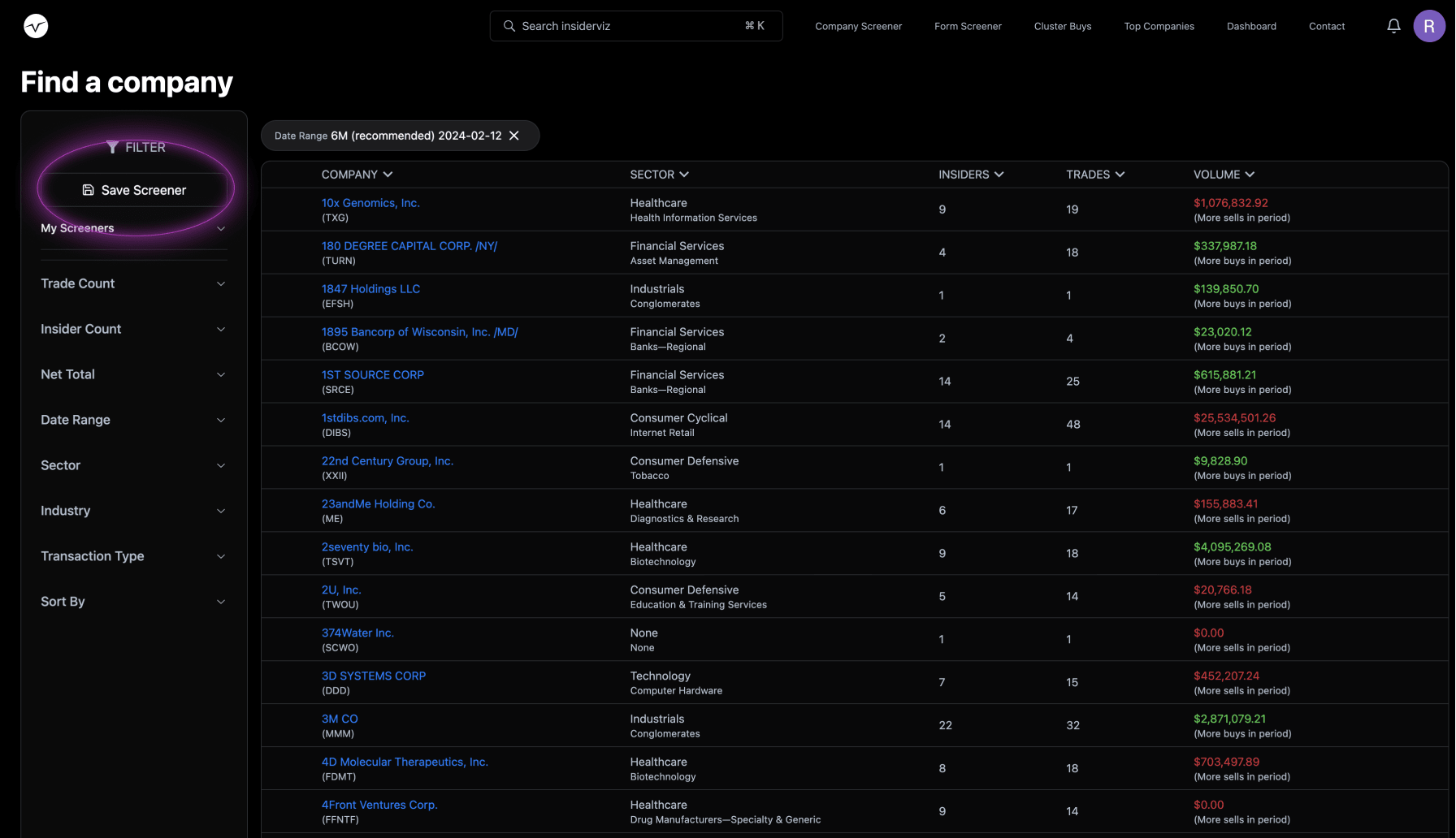Go to Top Companies page
Viewport: 1456px width, 838px height.
(1159, 26)
